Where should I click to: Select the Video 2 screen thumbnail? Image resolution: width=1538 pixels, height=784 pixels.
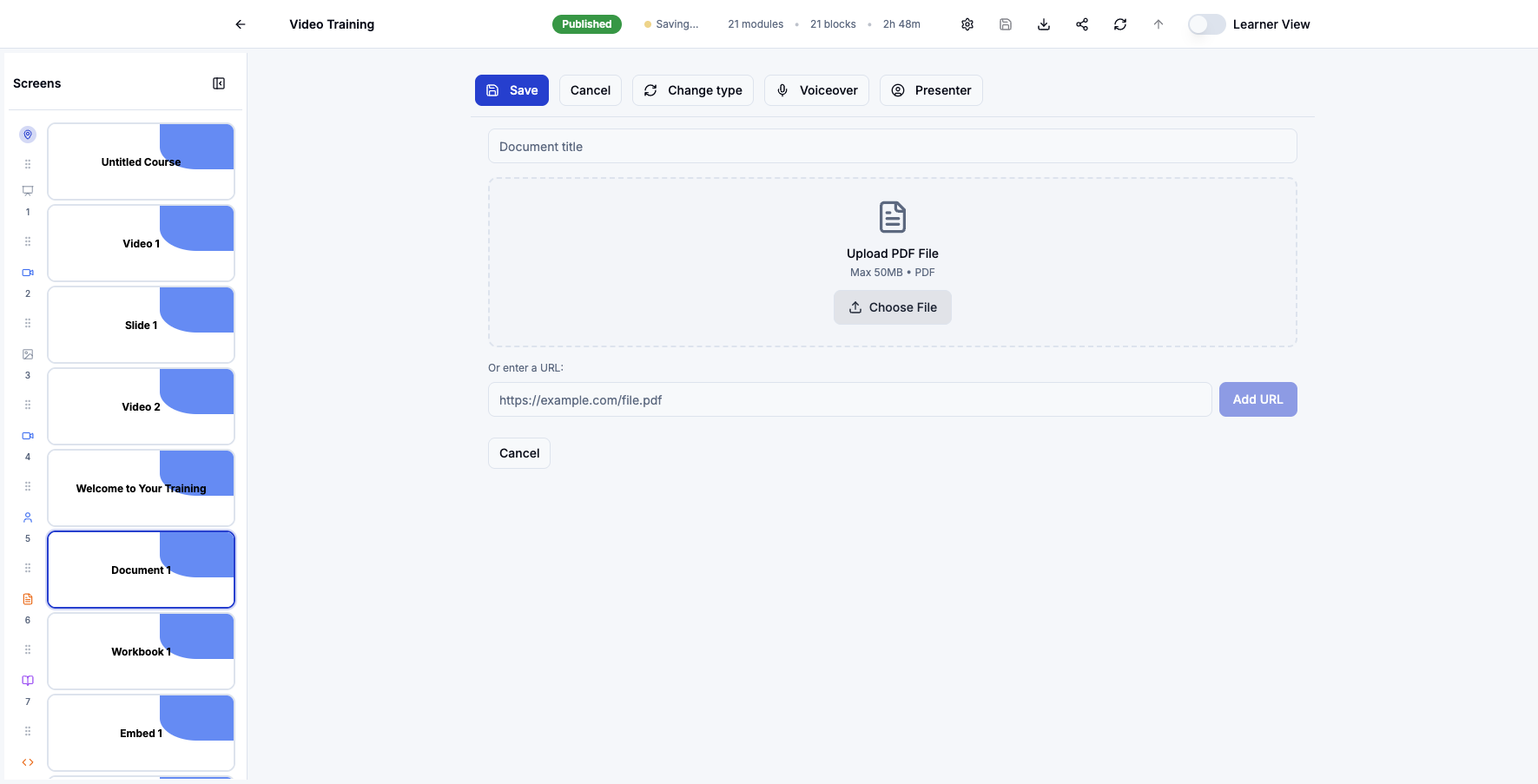(142, 406)
